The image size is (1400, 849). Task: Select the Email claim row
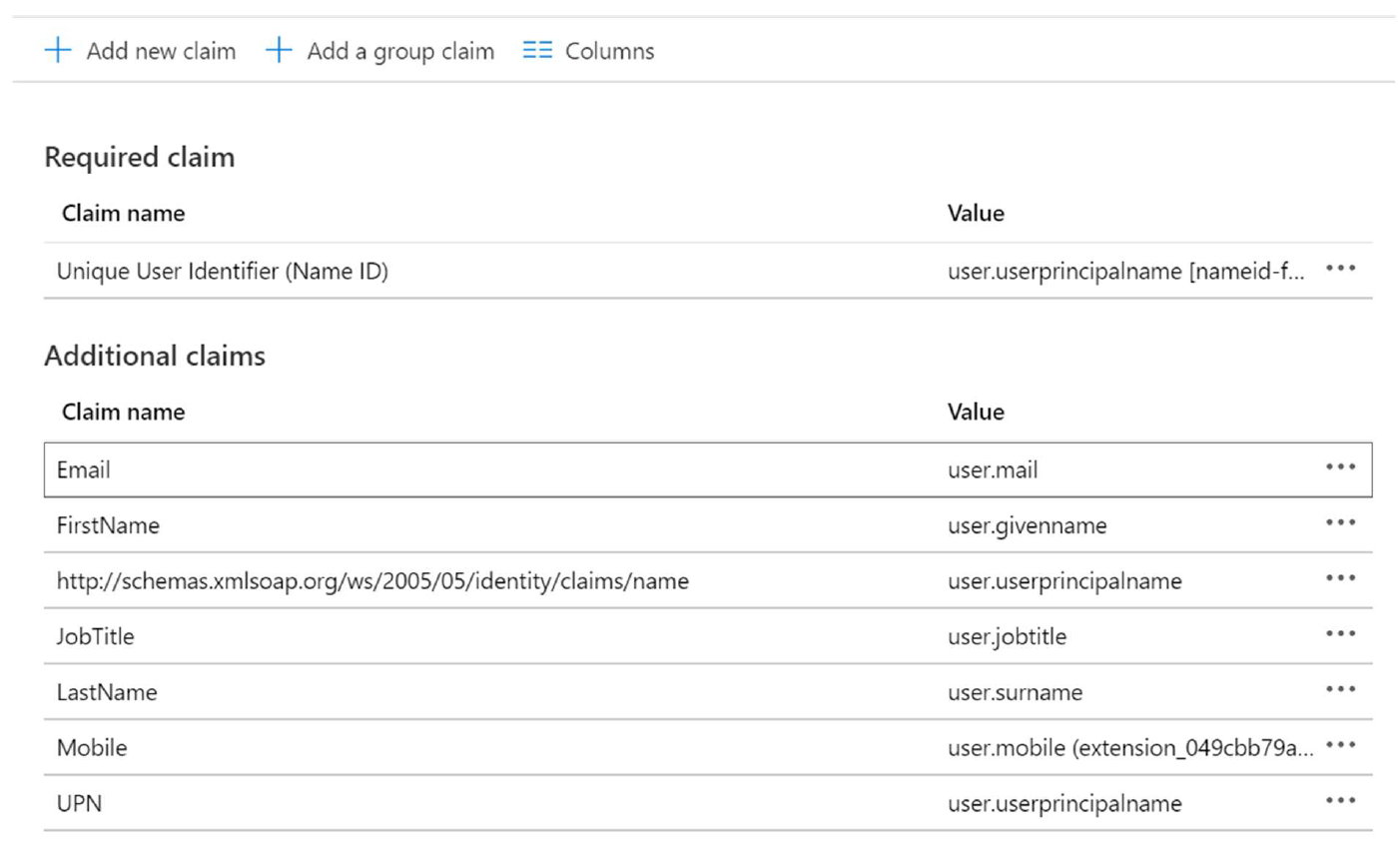coord(83,469)
